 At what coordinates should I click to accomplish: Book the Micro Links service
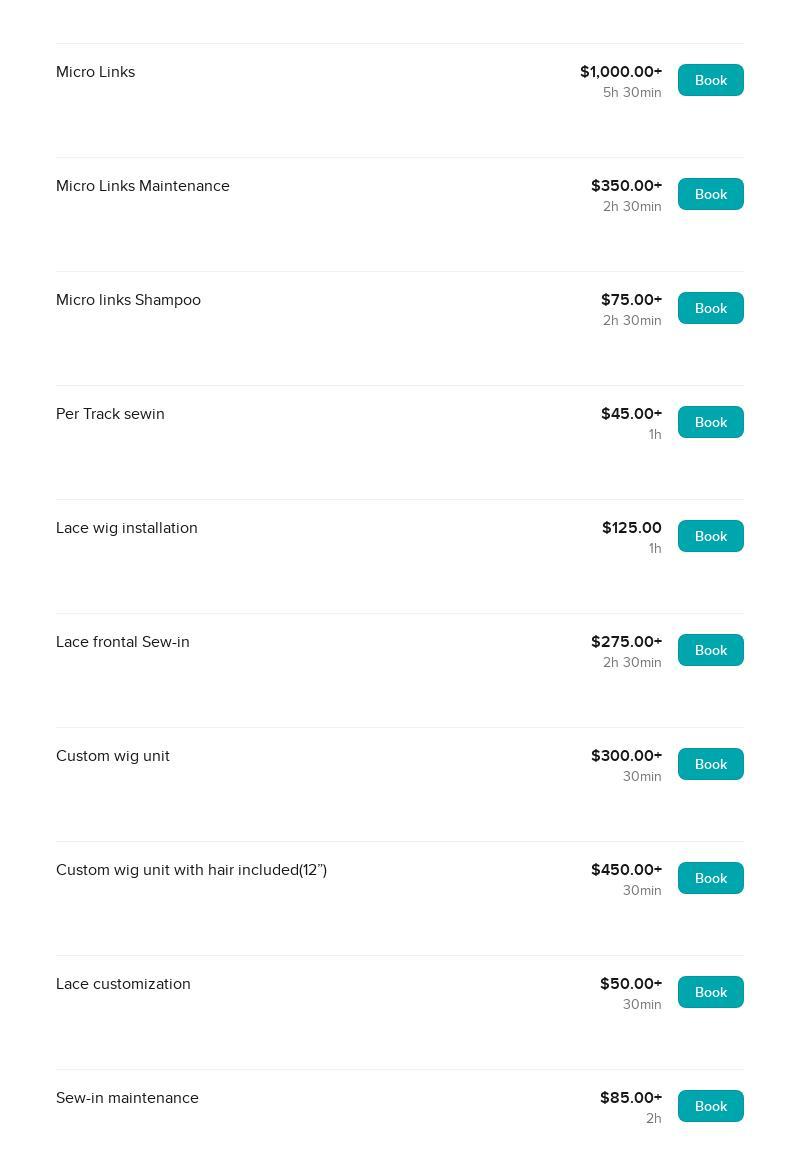click(710, 80)
